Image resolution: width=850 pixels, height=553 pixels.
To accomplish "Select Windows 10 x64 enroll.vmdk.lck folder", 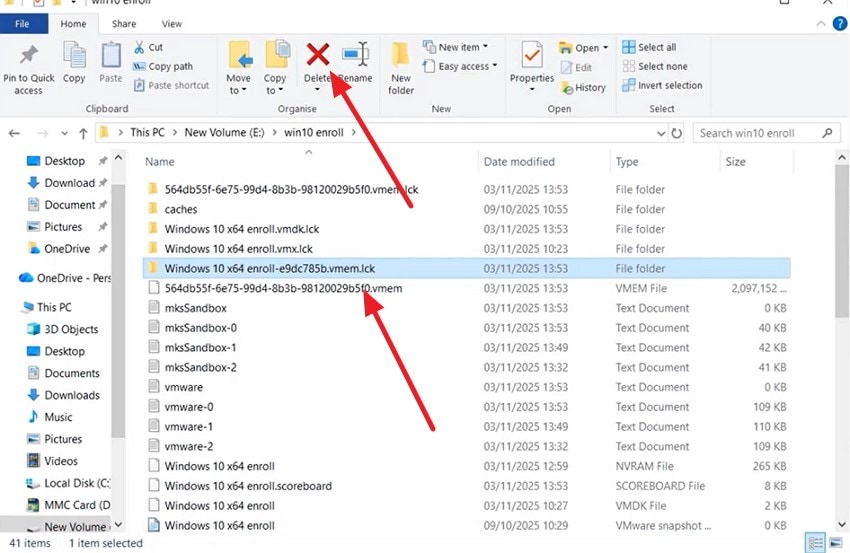I will 466,229.
